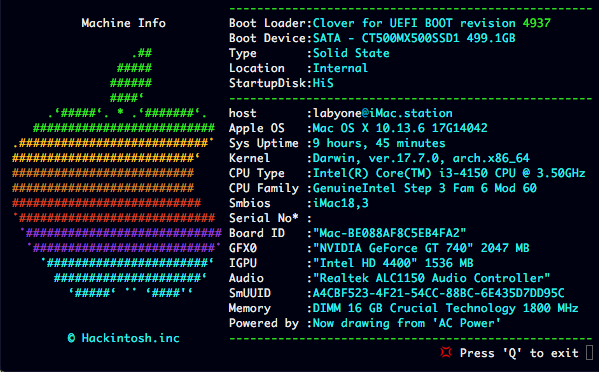Click the Smbios value iMac18,3
599x372 pixels.
pyautogui.click(x=341, y=203)
